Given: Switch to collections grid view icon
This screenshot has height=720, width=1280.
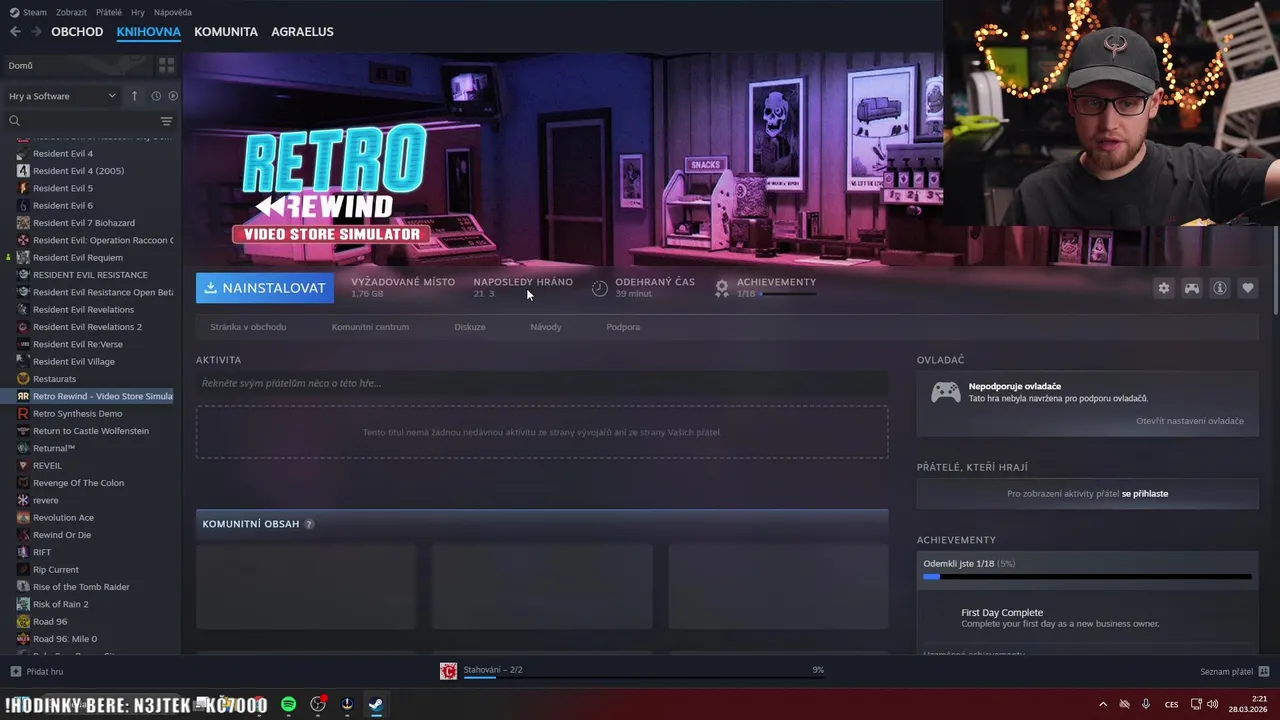Looking at the screenshot, I should [x=166, y=65].
